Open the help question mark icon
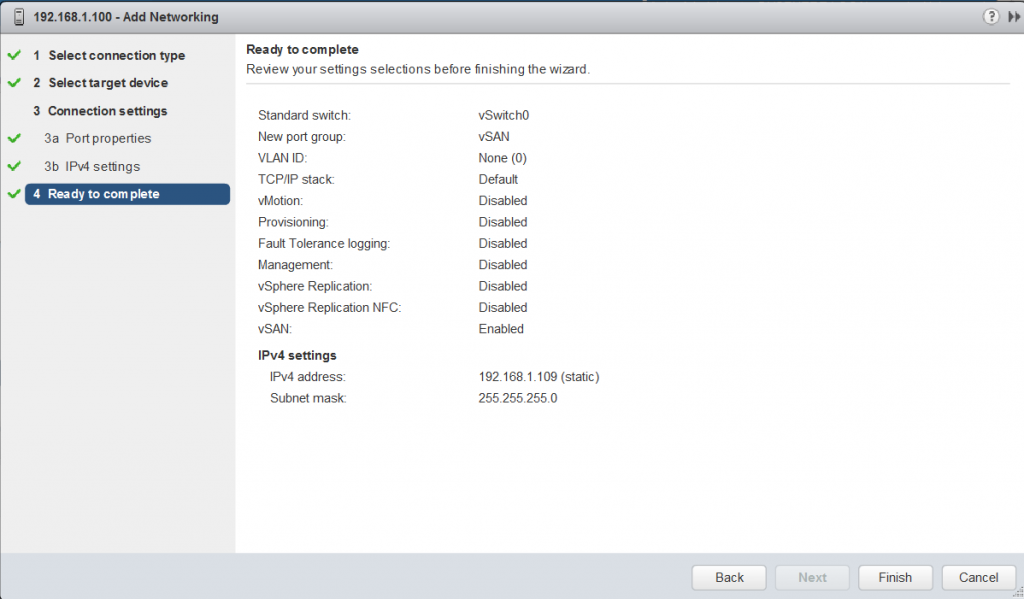Viewport: 1024px width, 599px height. point(991,16)
